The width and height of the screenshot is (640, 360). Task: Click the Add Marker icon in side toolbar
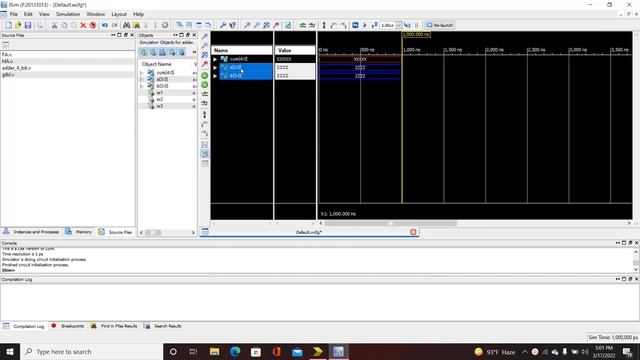(205, 115)
